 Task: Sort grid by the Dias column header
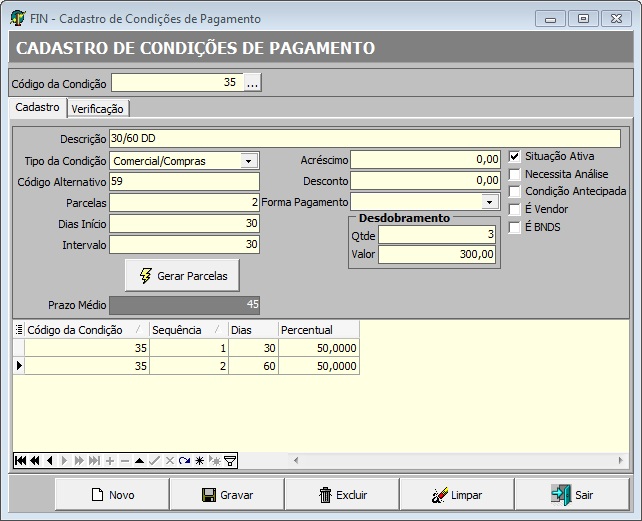pyautogui.click(x=252, y=329)
